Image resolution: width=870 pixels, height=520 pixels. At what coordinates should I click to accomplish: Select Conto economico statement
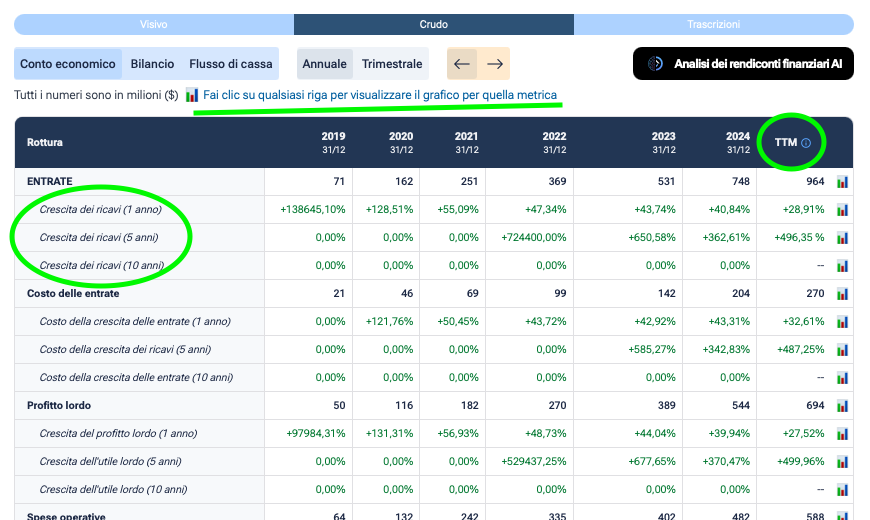pos(68,64)
